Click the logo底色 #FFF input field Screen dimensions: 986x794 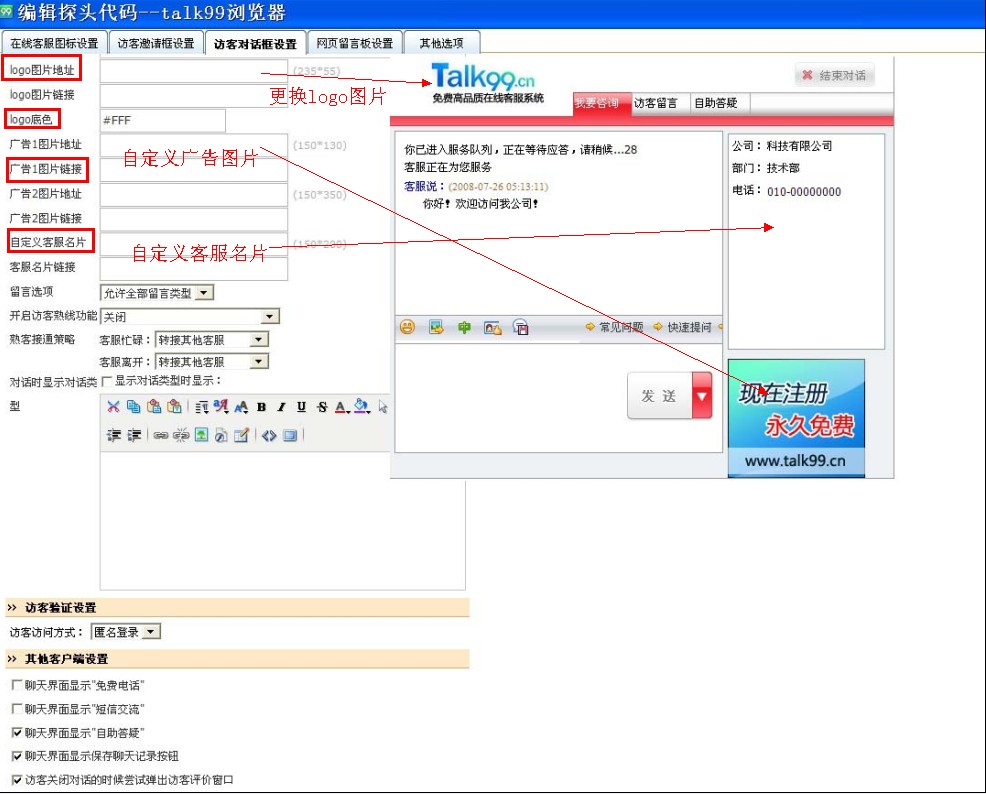(162, 120)
